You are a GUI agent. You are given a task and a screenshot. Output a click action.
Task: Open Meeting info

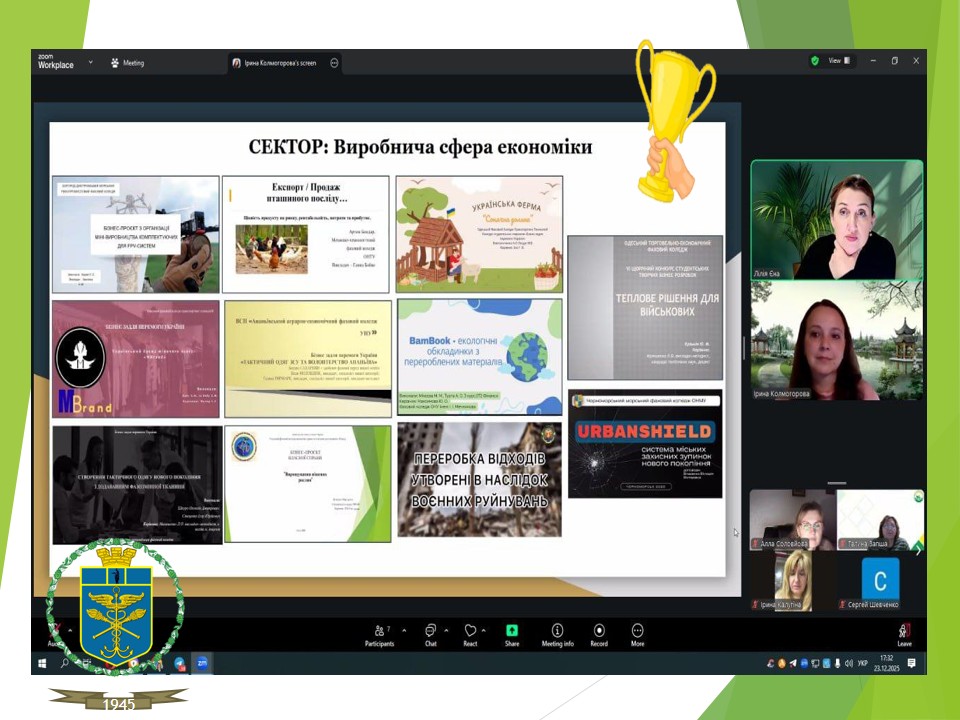[557, 632]
